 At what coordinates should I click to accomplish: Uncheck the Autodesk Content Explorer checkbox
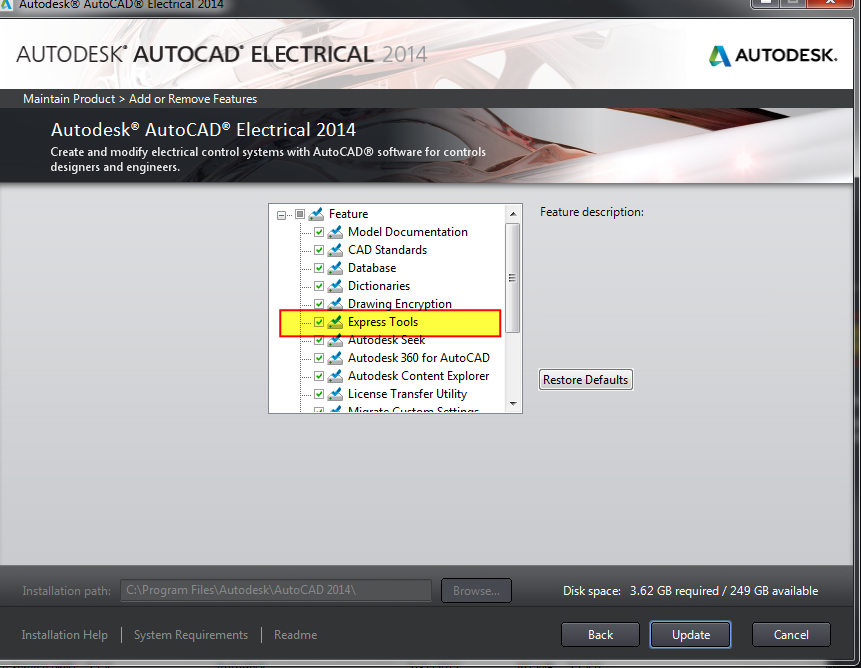pyautogui.click(x=319, y=375)
